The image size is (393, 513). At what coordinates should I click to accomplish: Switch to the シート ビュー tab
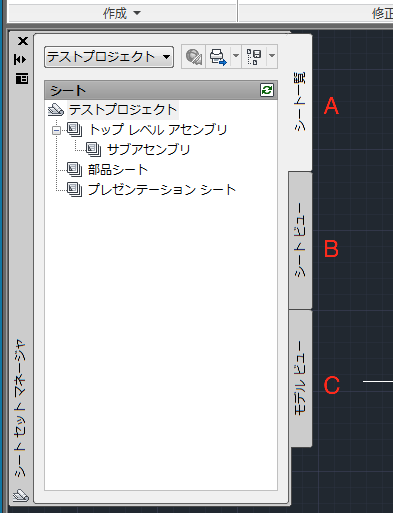click(300, 240)
